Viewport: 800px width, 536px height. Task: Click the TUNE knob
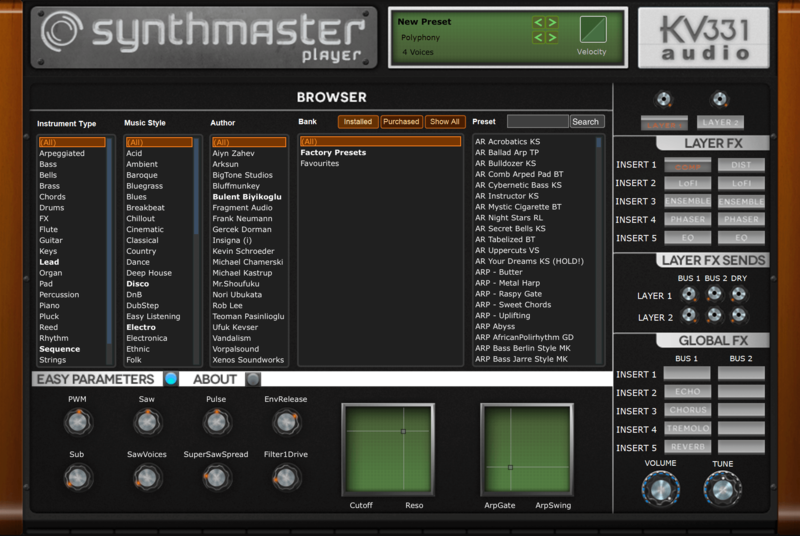tap(722, 488)
